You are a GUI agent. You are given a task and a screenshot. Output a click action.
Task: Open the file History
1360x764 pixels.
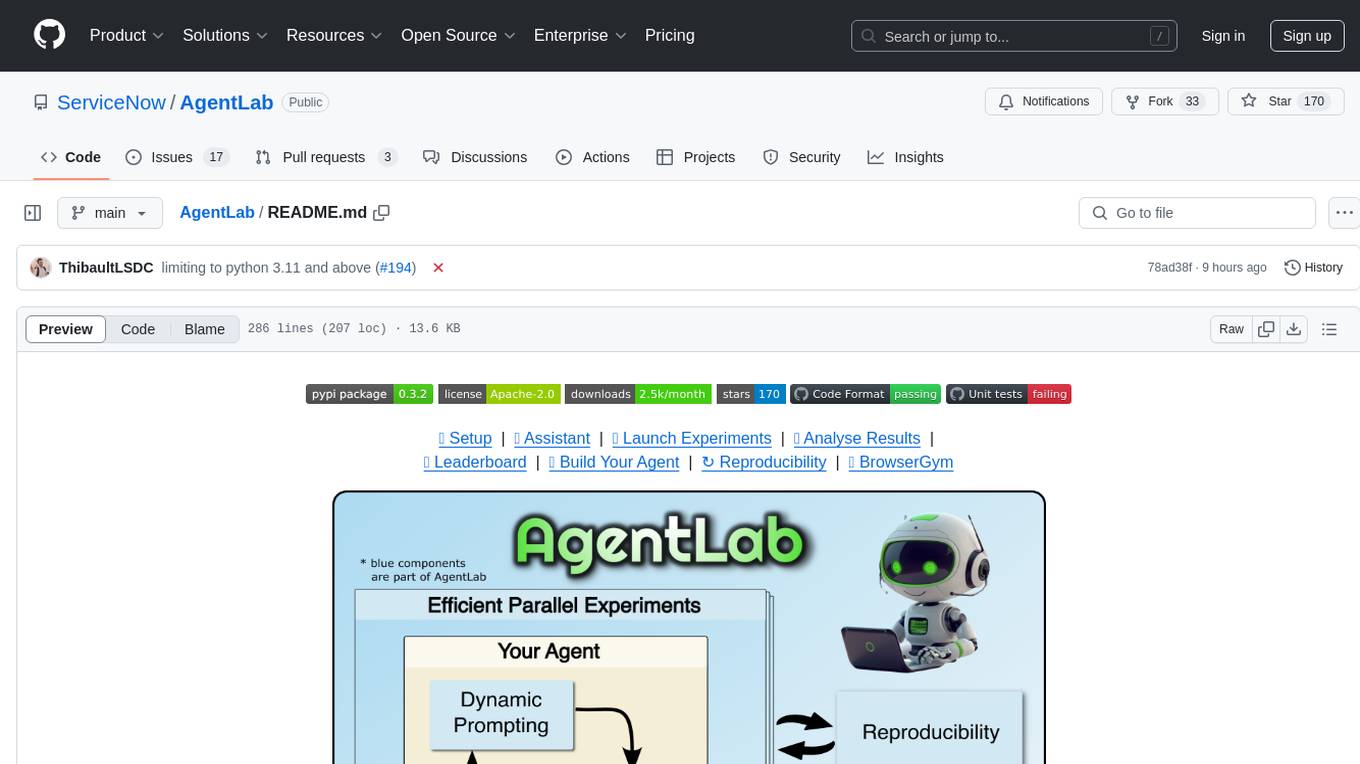[x=1313, y=267]
